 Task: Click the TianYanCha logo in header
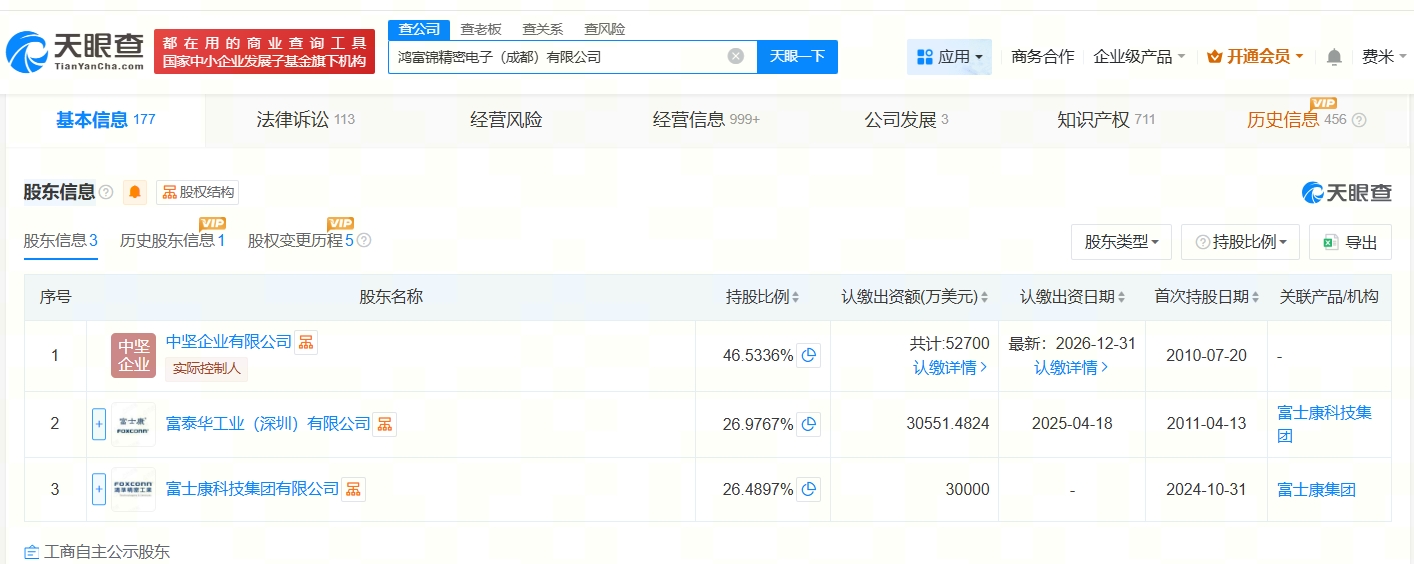tap(76, 50)
